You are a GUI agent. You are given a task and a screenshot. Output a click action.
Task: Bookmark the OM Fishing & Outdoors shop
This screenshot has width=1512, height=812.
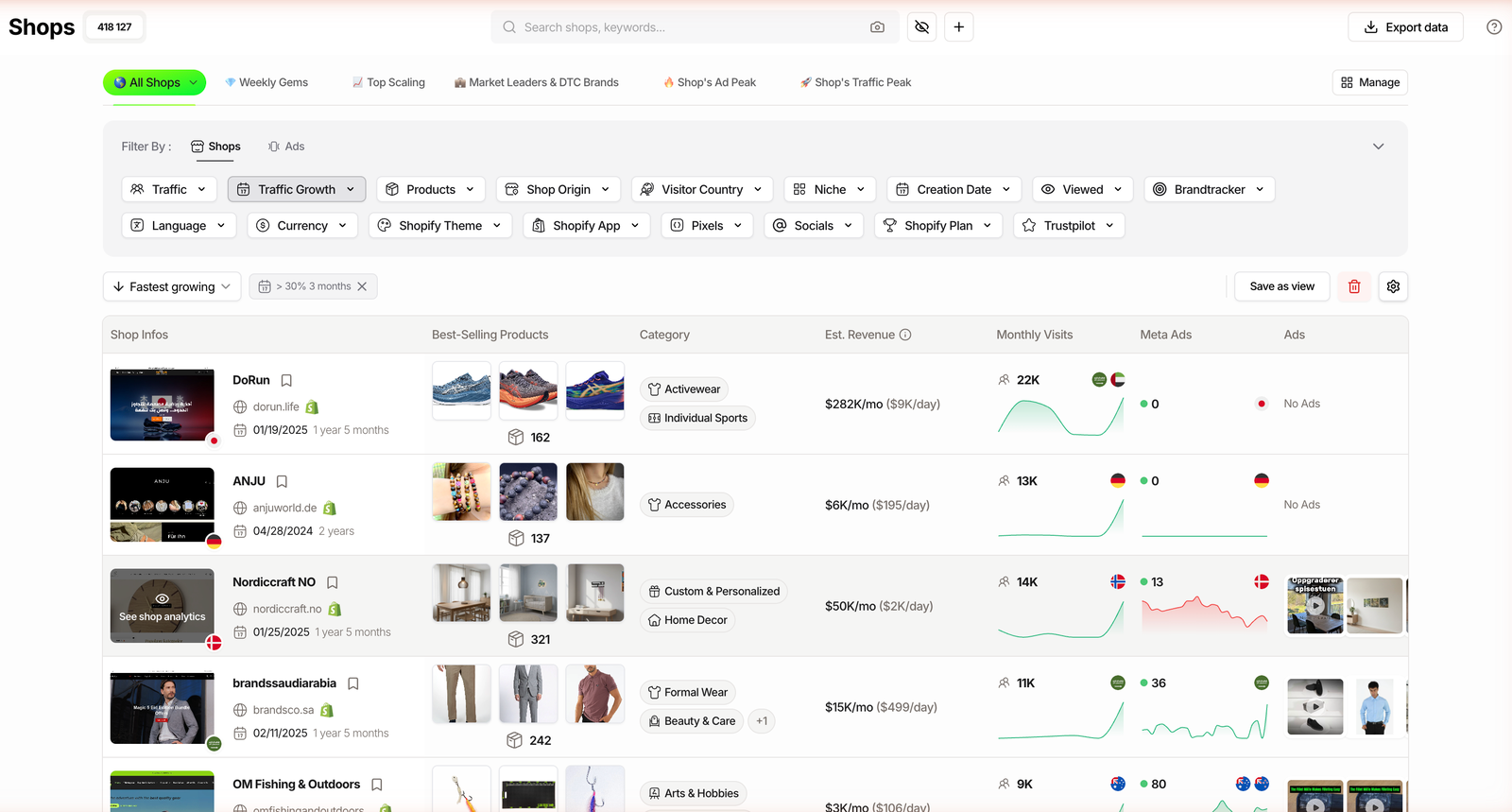pyautogui.click(x=377, y=785)
